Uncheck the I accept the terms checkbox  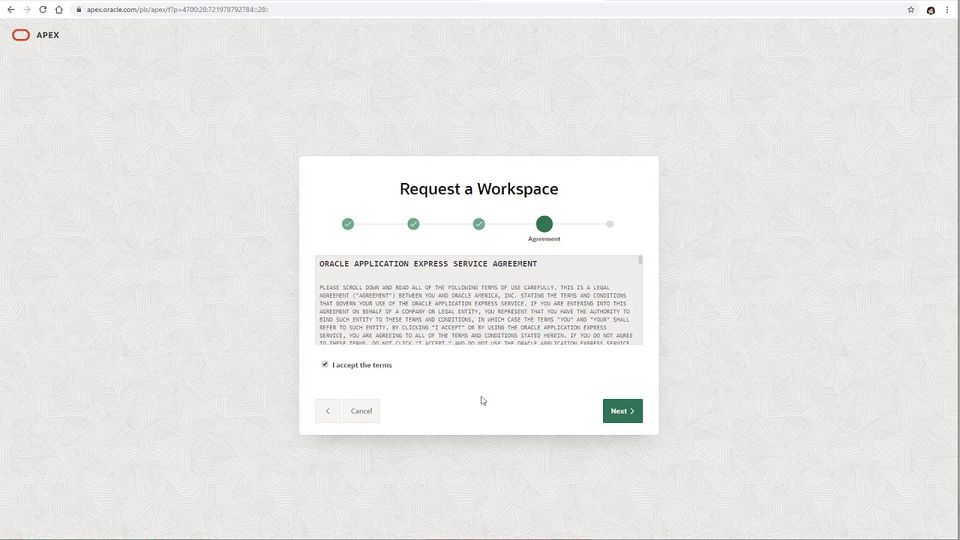coord(324,364)
